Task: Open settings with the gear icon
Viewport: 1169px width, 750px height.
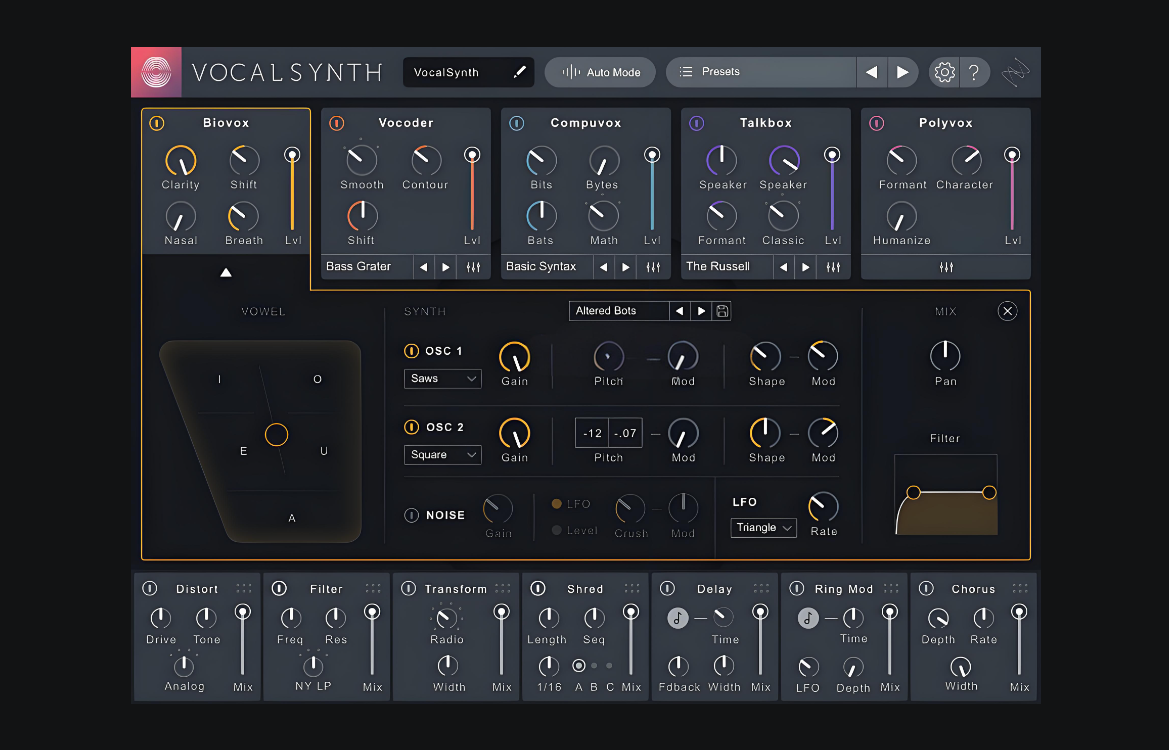Action: point(944,72)
